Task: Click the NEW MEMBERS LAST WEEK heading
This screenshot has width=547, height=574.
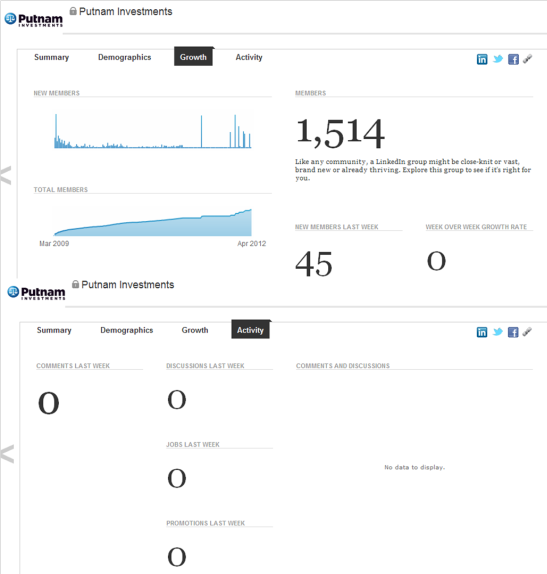Action: pyautogui.click(x=337, y=227)
